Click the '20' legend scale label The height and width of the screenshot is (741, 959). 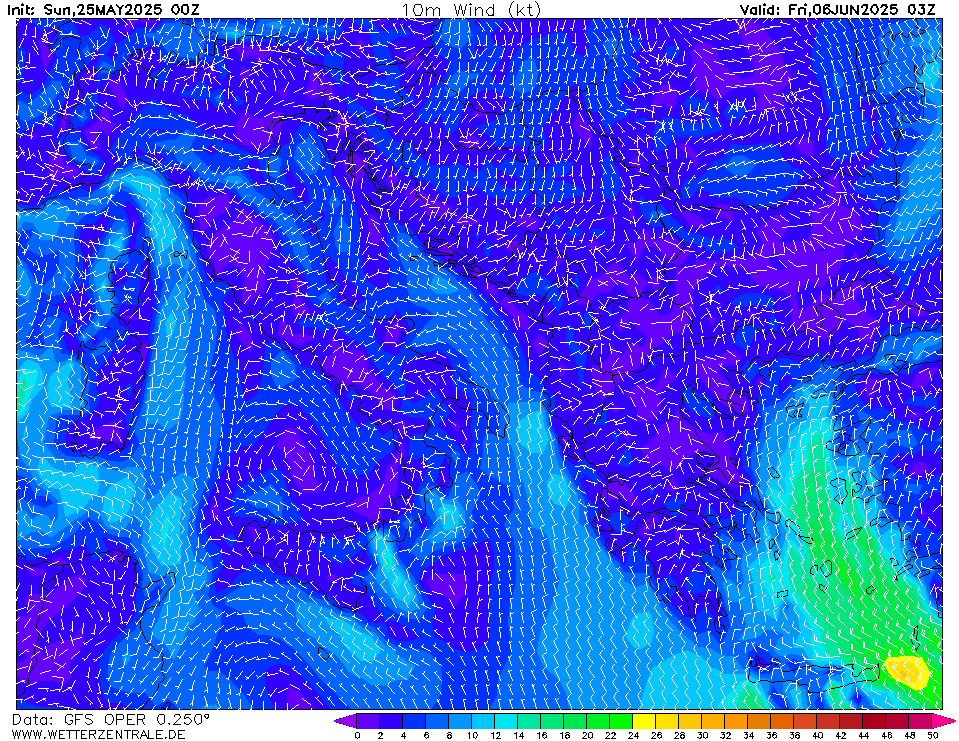[587, 735]
